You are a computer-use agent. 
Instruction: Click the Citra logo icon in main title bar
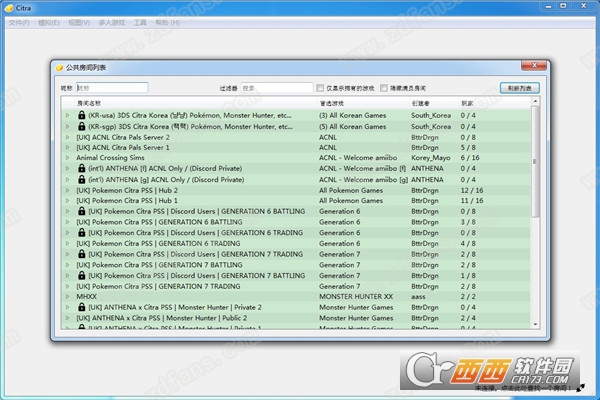(x=9, y=8)
